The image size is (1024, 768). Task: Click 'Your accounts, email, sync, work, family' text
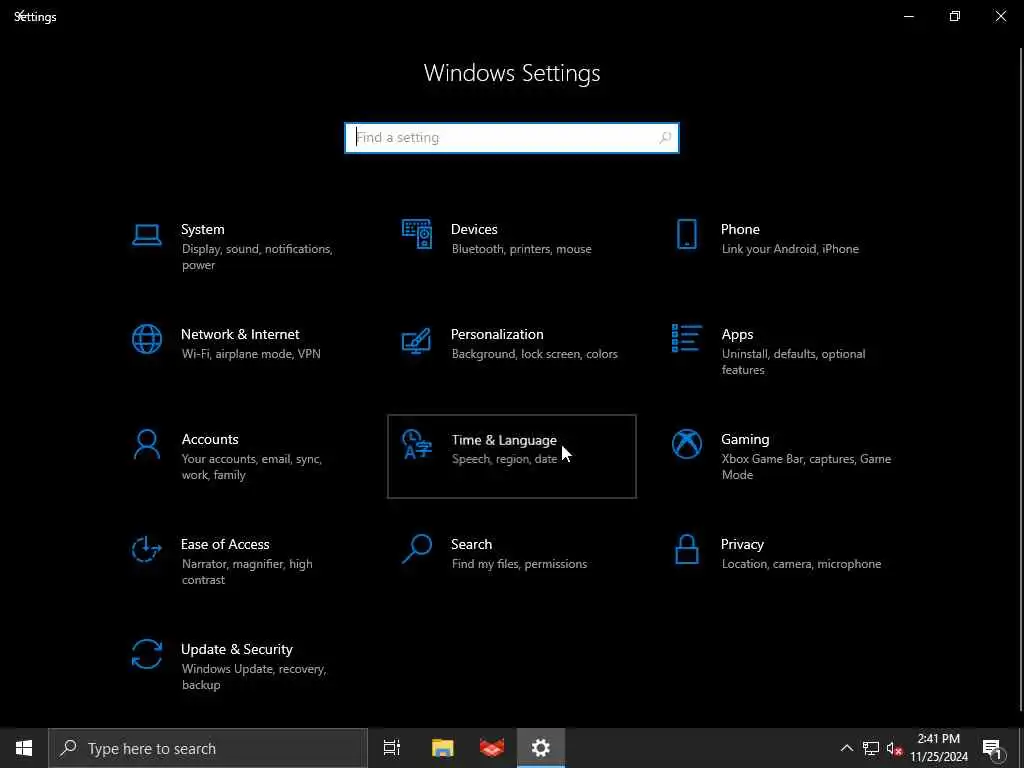[x=252, y=467]
